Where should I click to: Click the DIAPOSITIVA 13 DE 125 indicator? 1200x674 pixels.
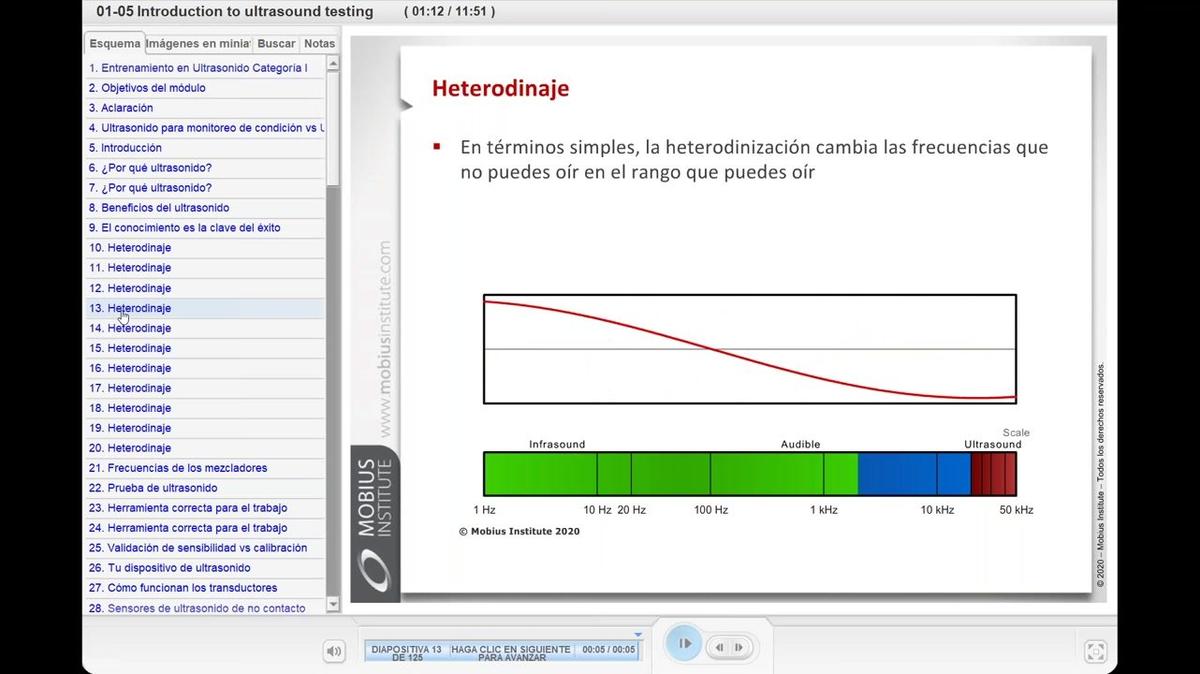(406, 653)
